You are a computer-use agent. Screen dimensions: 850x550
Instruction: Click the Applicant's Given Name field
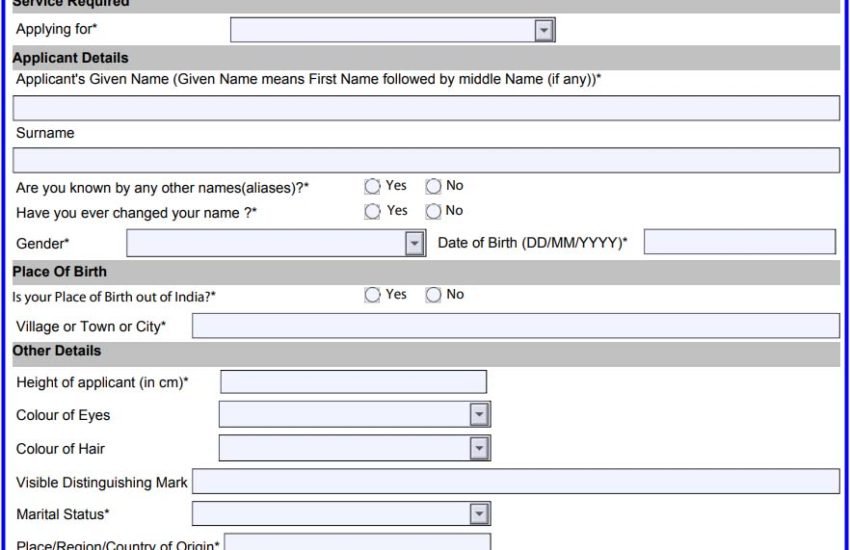point(426,108)
